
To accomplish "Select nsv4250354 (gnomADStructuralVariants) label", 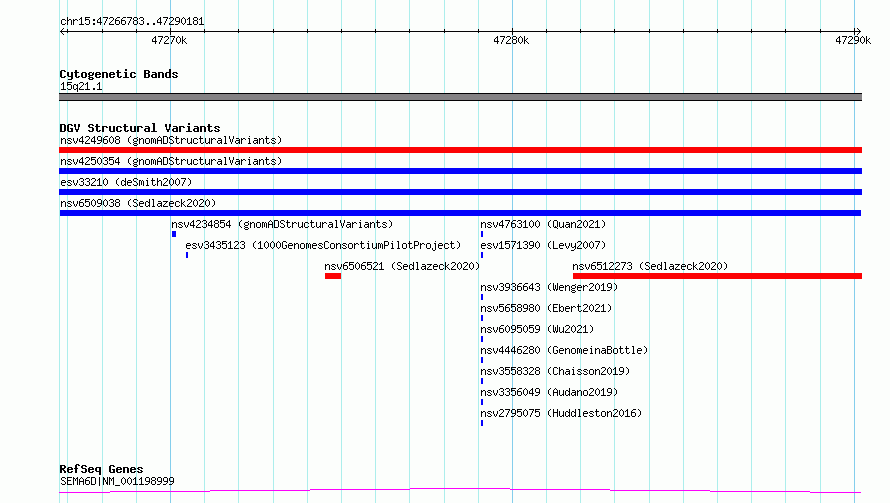I will pos(171,161).
